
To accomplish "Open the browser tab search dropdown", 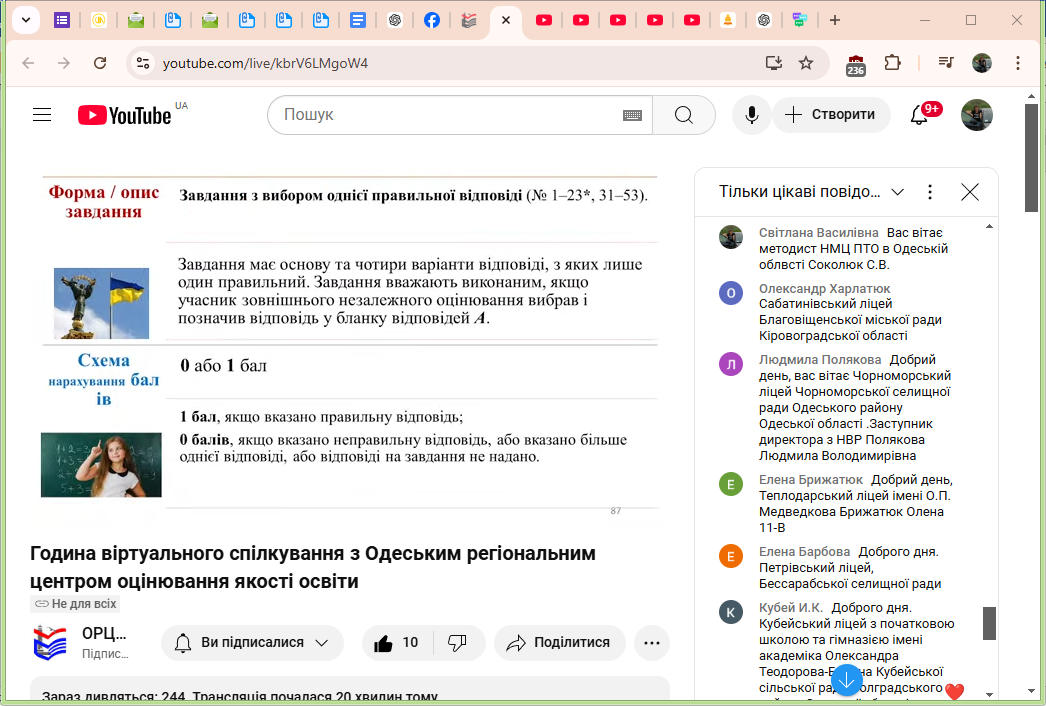I will pyautogui.click(x=24, y=20).
